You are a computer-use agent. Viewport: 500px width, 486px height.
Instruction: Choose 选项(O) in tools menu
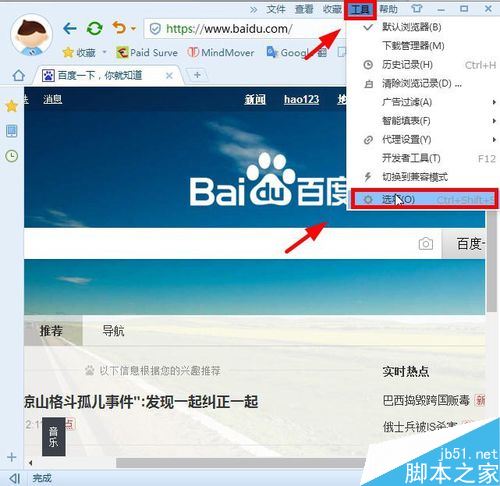click(x=424, y=199)
